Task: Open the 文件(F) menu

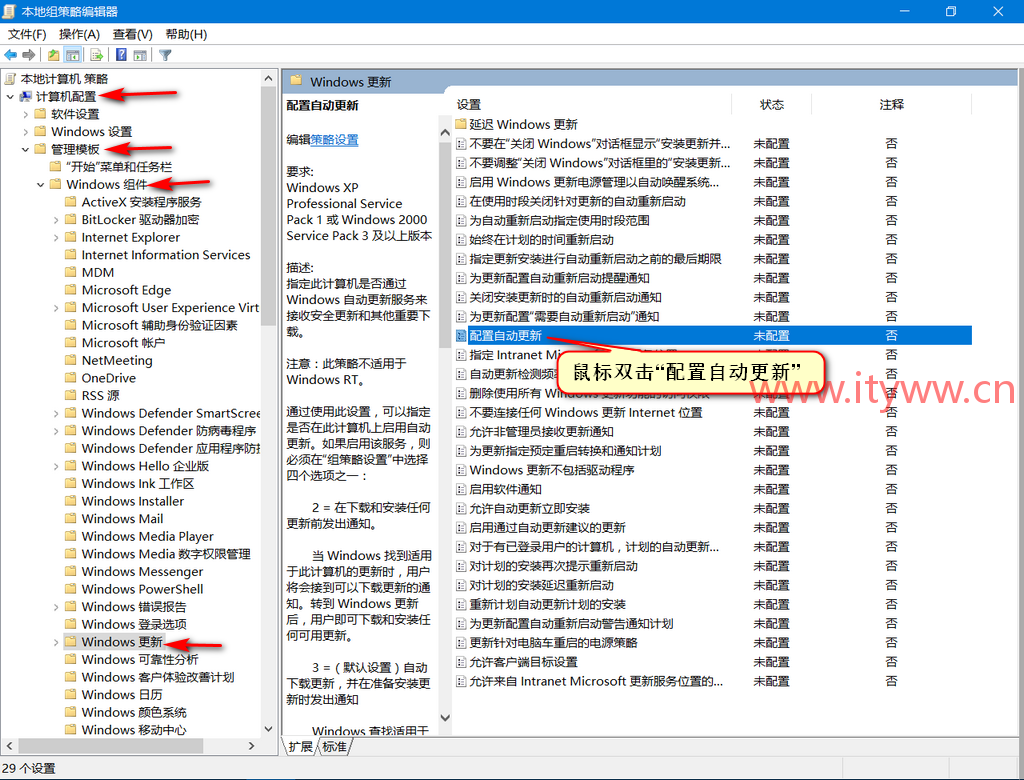Action: 27,34
